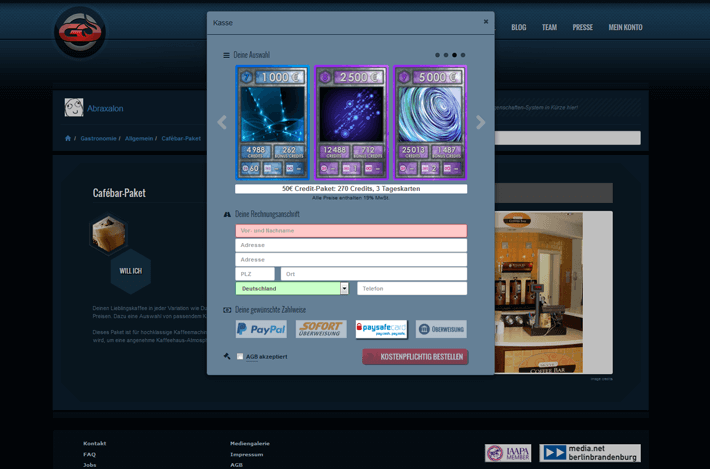Select the Überweisung bank transfer option
710x469 pixels.
[x=441, y=329]
